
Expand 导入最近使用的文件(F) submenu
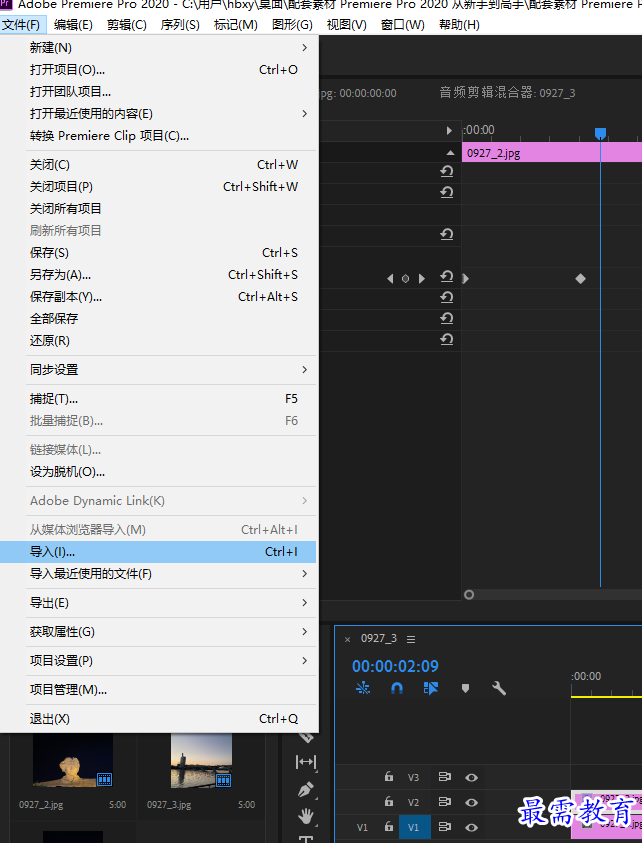(x=158, y=574)
